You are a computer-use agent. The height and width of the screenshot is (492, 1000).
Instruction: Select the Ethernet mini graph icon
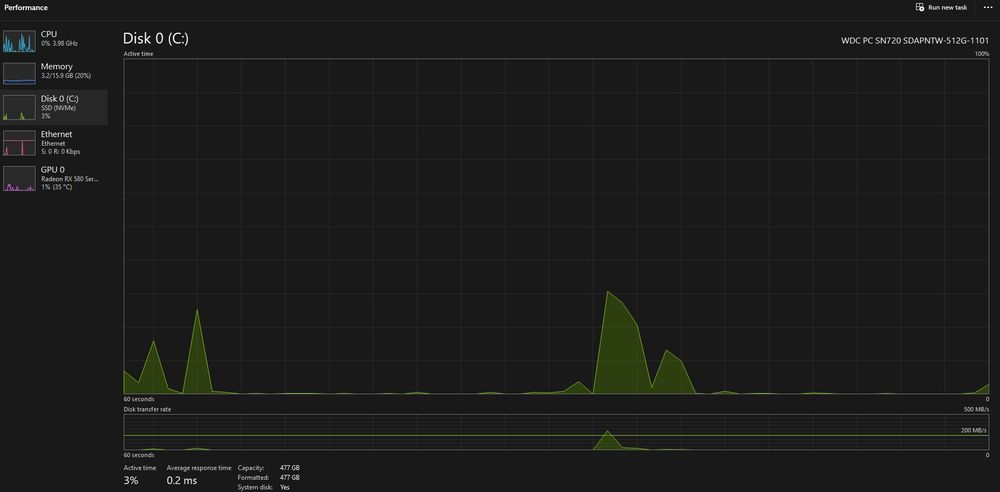coord(19,143)
